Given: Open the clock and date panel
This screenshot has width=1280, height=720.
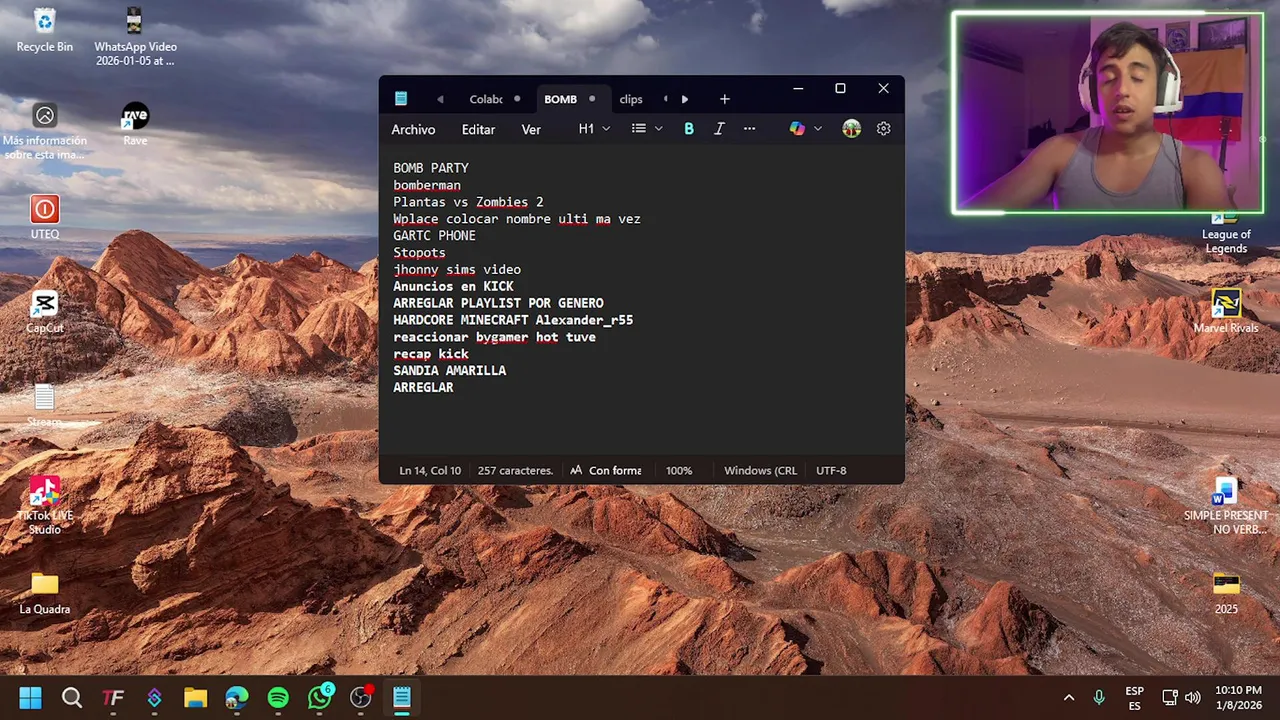Looking at the screenshot, I should [x=1238, y=698].
